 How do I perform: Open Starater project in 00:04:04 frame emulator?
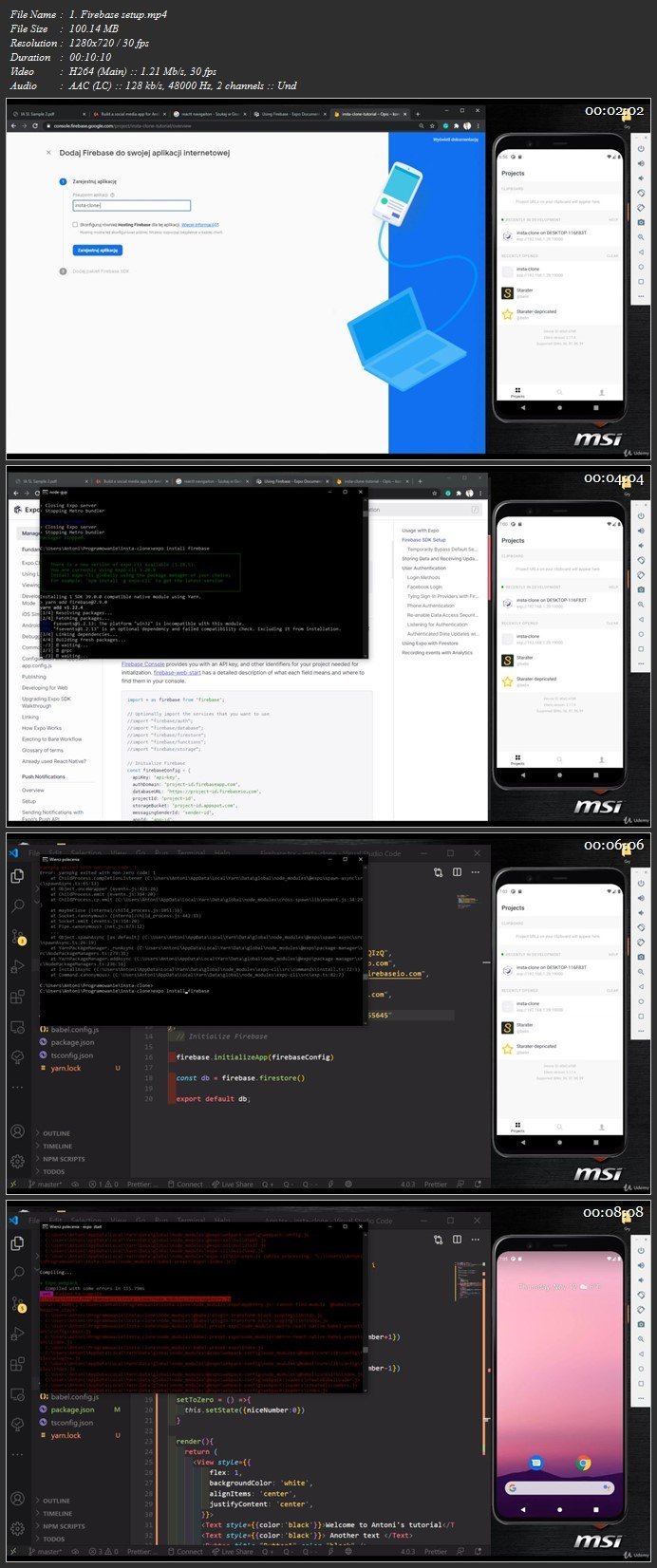pos(559,659)
